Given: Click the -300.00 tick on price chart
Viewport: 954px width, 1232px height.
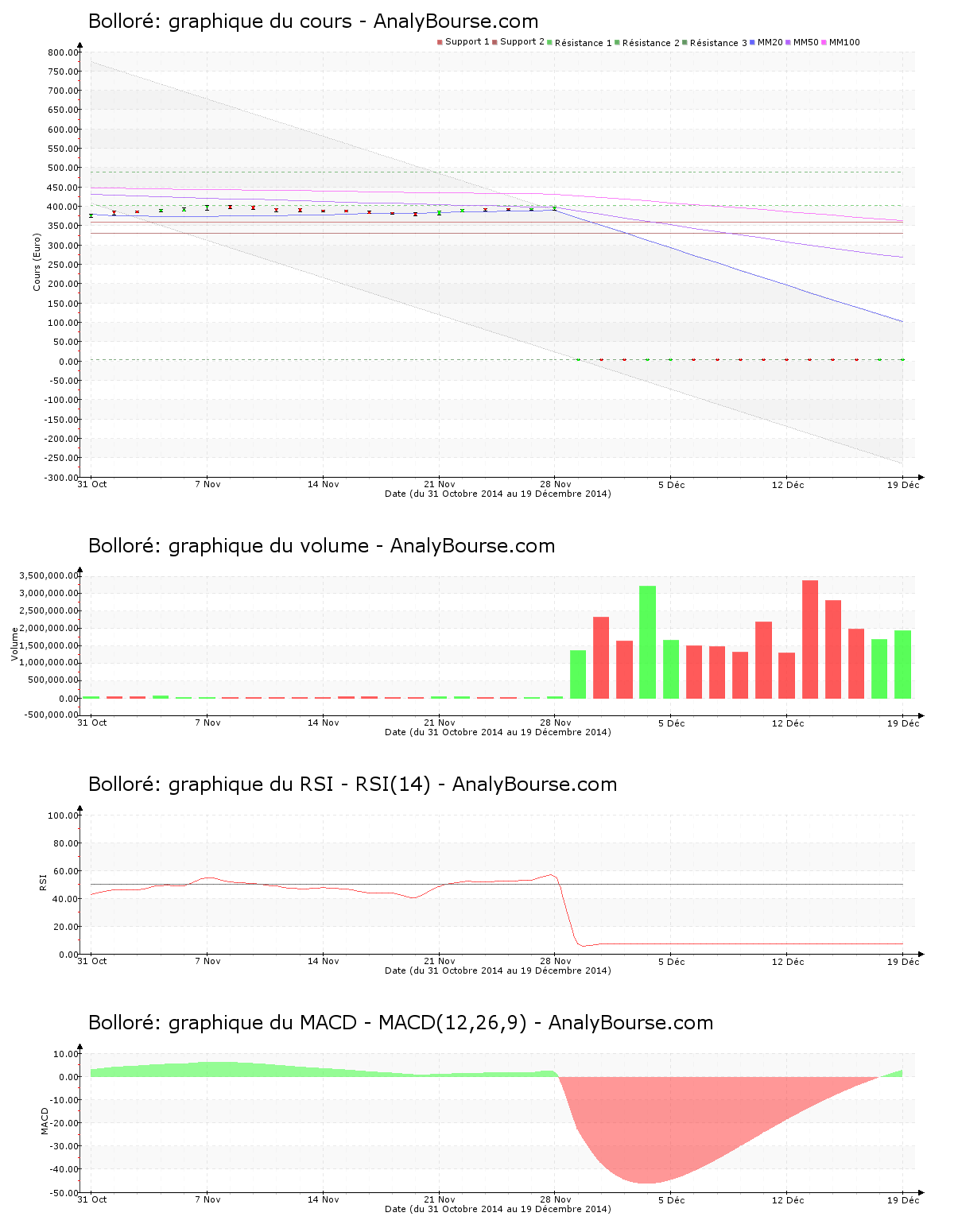Looking at the screenshot, I should [x=60, y=478].
